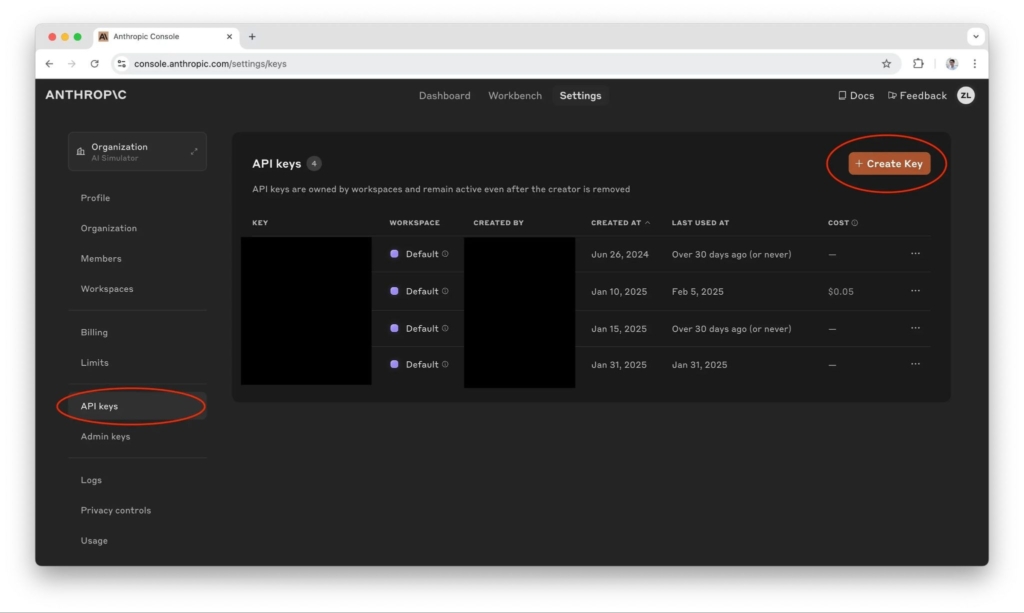Open the Workbench tab
The width and height of the screenshot is (1024, 613).
tap(515, 95)
